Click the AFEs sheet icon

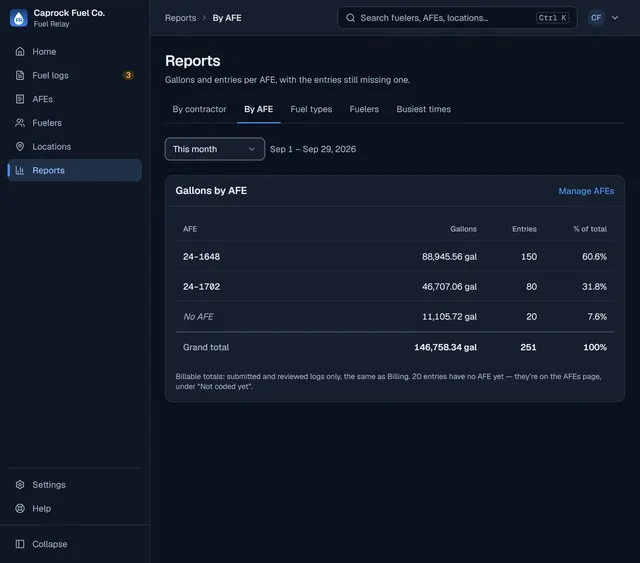(20, 99)
